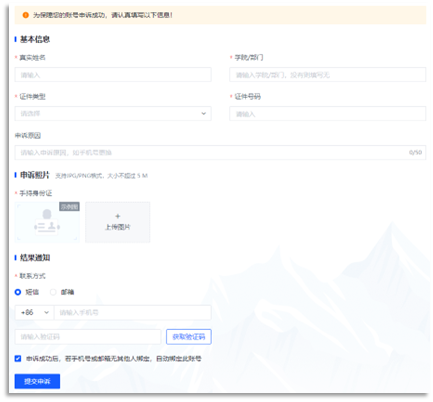This screenshot has width=433, height=402.
Task: Toggle the auto-bind account checkbox
Action: [18, 359]
